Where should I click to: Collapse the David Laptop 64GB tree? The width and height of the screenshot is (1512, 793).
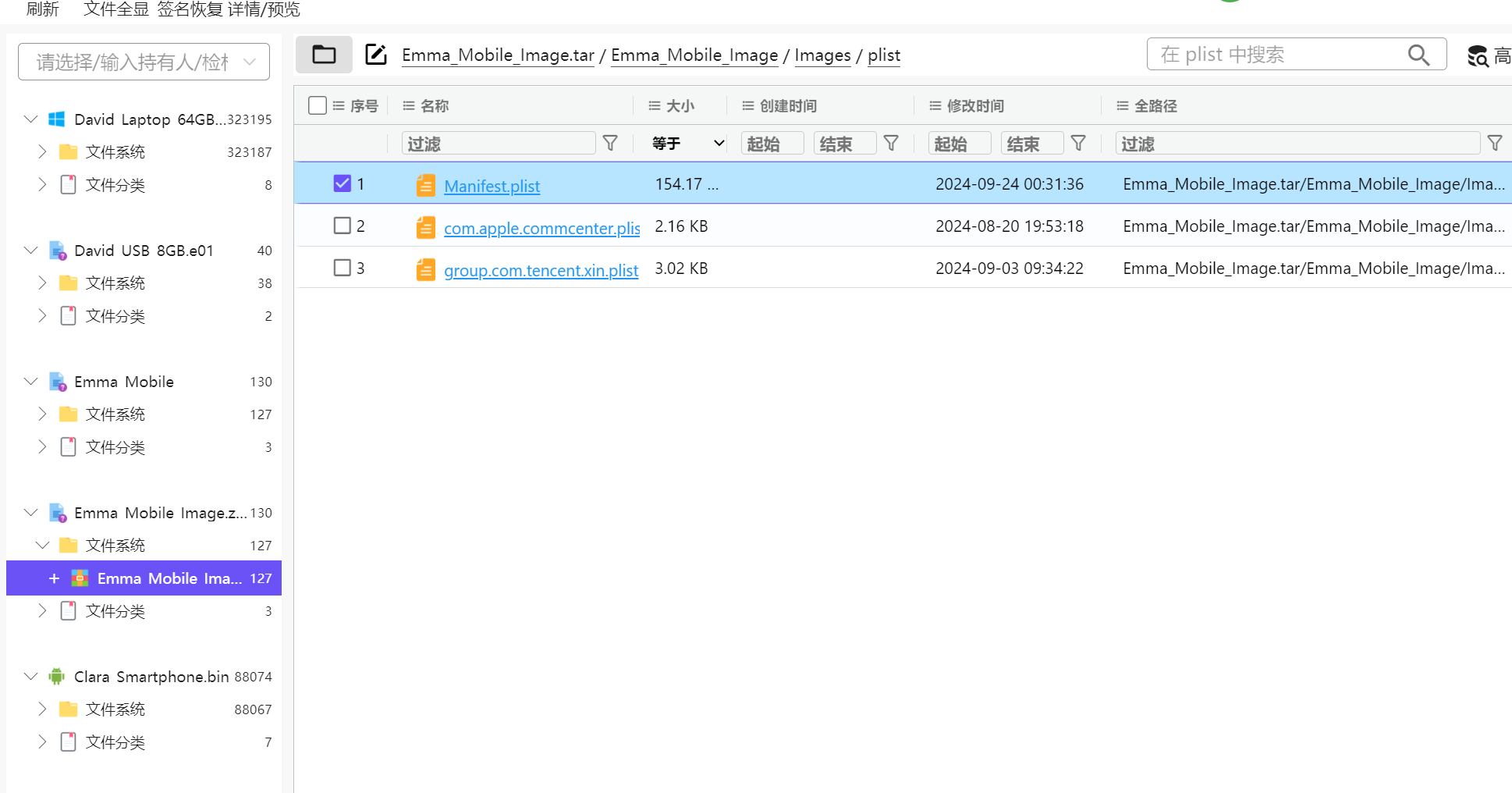pos(30,119)
